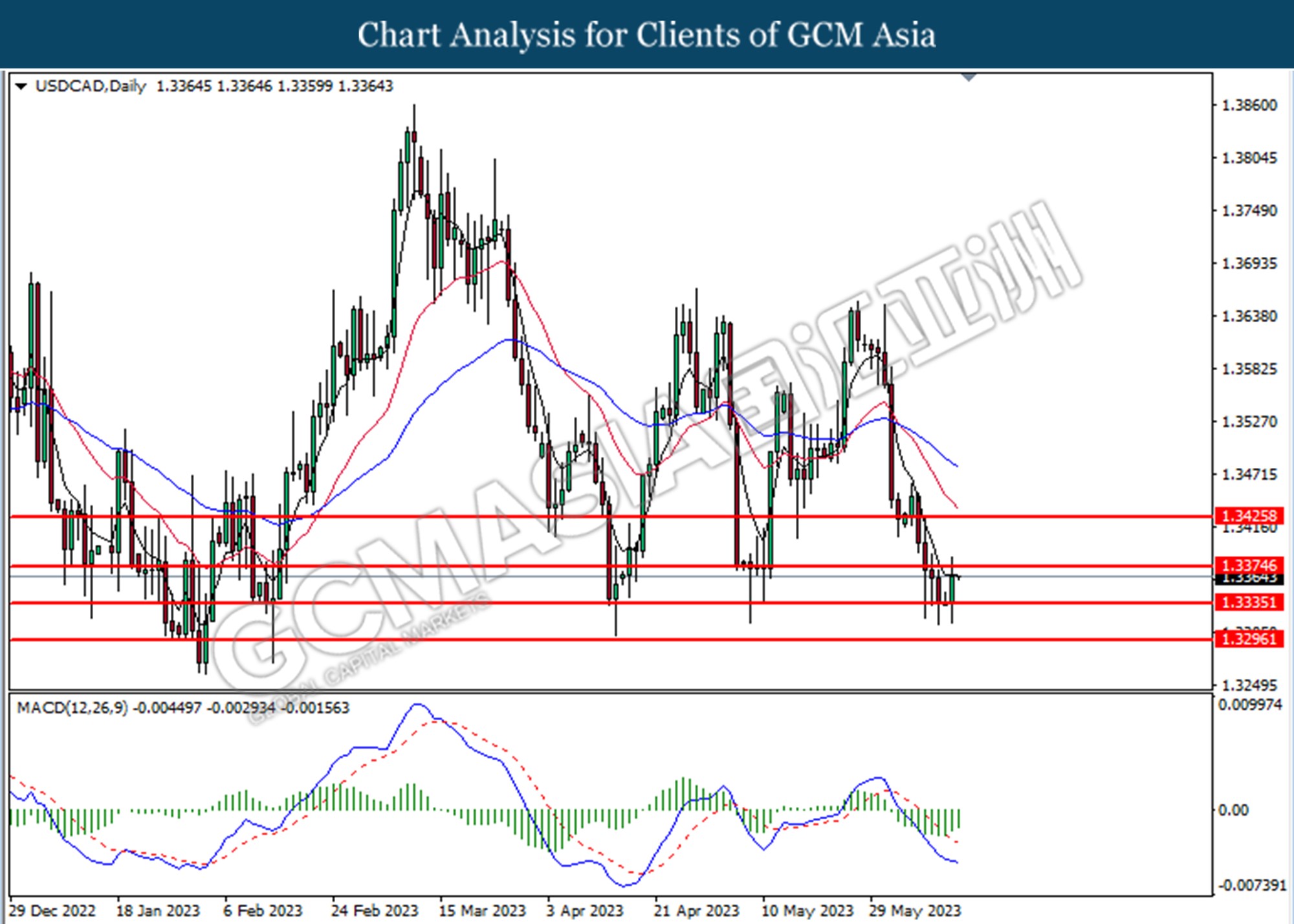1294x924 pixels.
Task: Click the 1.38045 price scale value
Action: (1249, 158)
